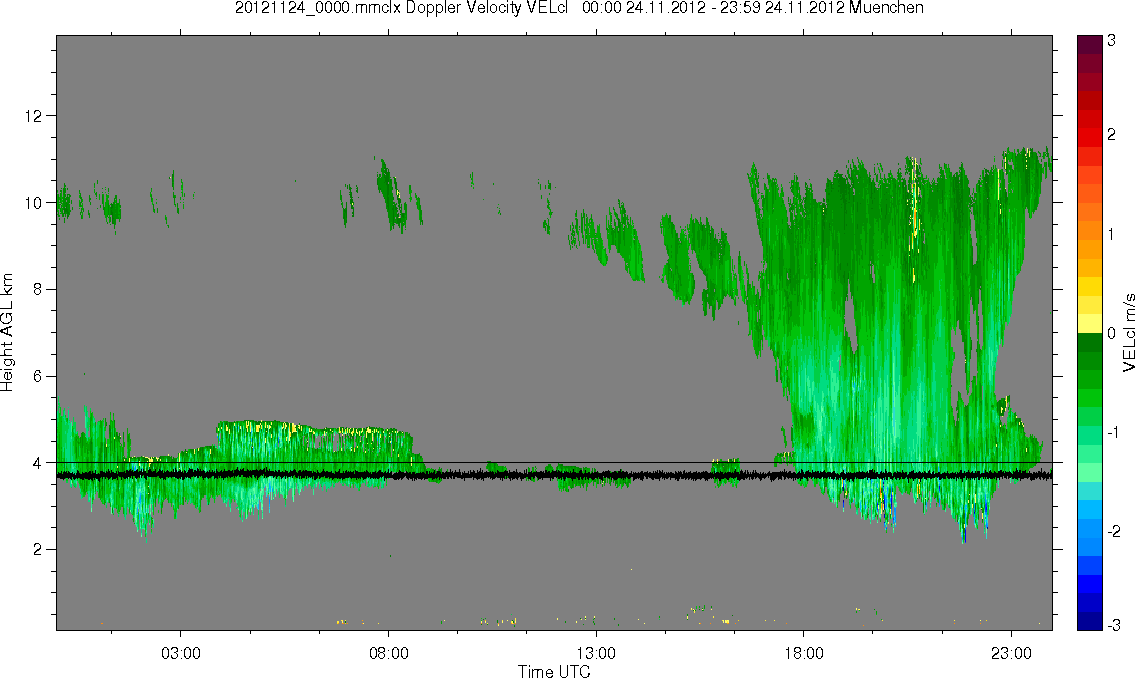
Task: Pick the dark blue bottom colorbar segment
Action: [1089, 621]
